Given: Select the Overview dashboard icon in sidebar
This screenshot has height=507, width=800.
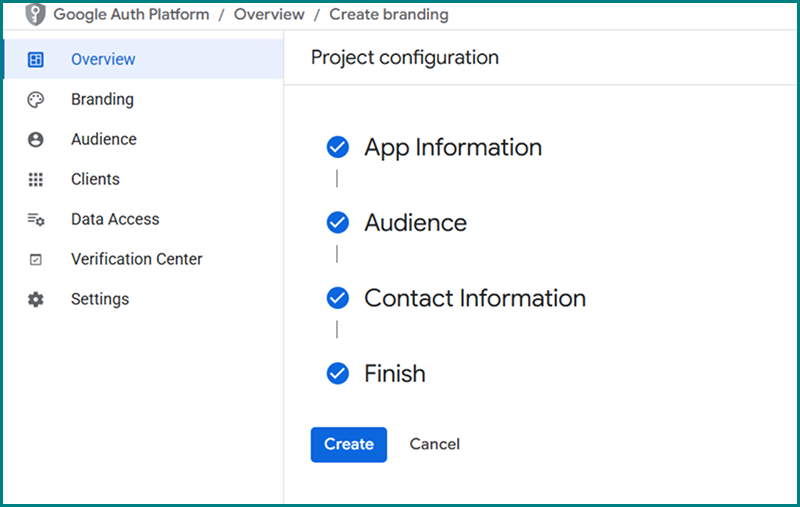Looking at the screenshot, I should coord(36,60).
